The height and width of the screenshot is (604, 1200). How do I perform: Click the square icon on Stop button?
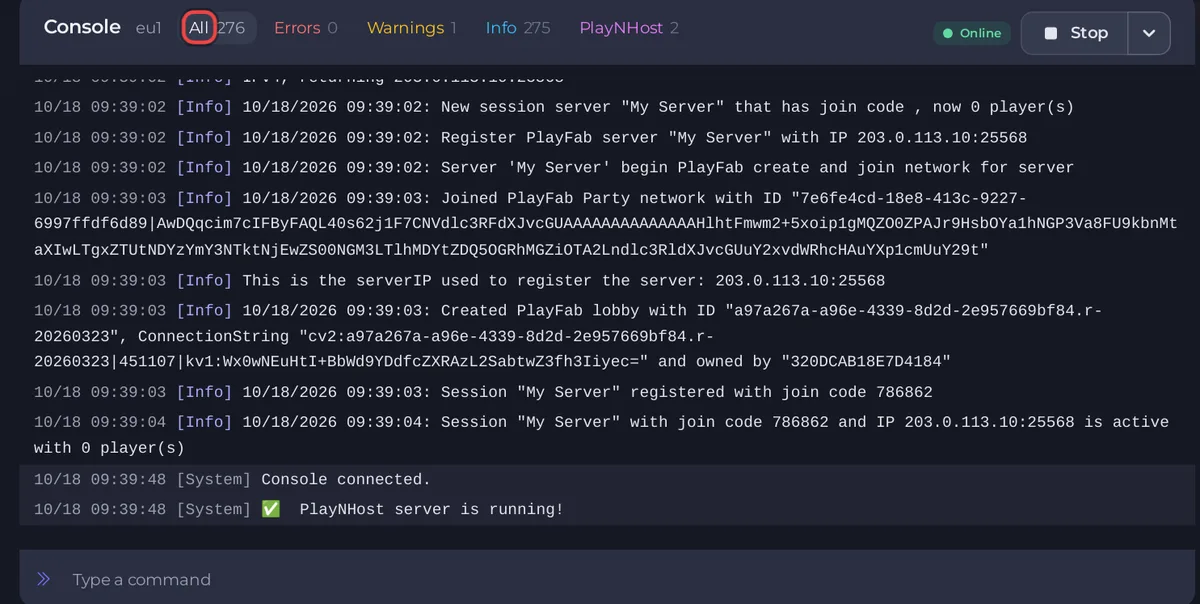(1050, 33)
